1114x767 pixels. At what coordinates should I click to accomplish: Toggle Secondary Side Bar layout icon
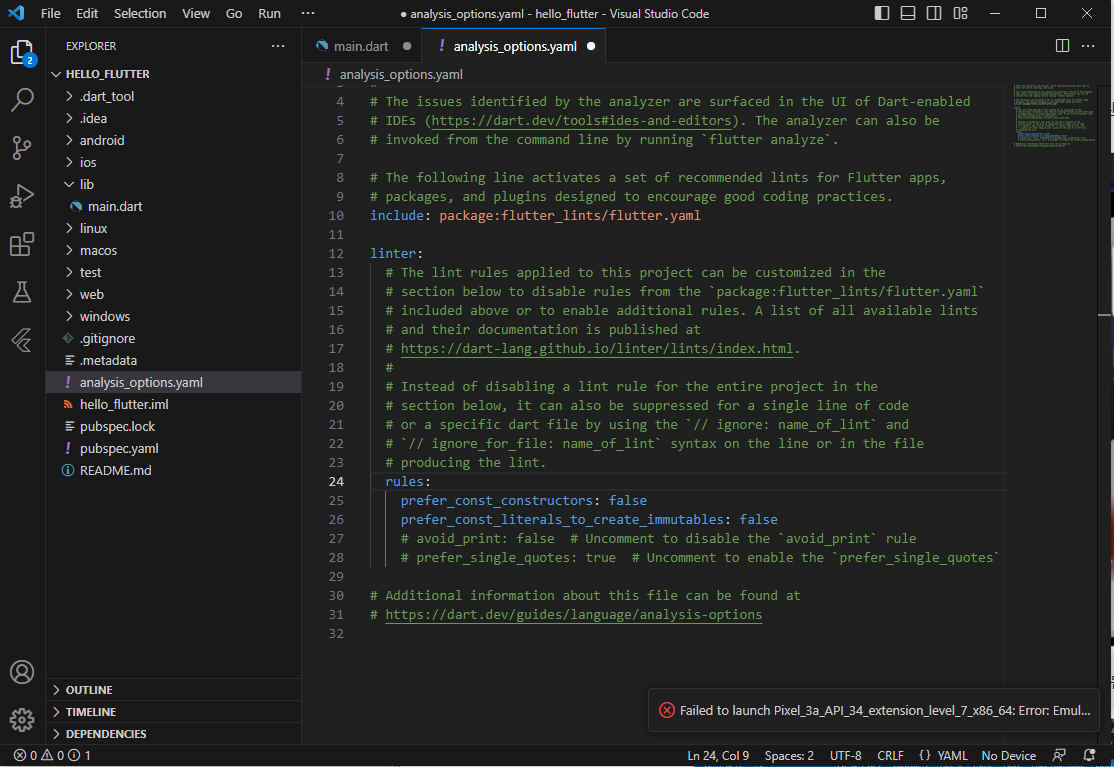pyautogui.click(x=934, y=13)
